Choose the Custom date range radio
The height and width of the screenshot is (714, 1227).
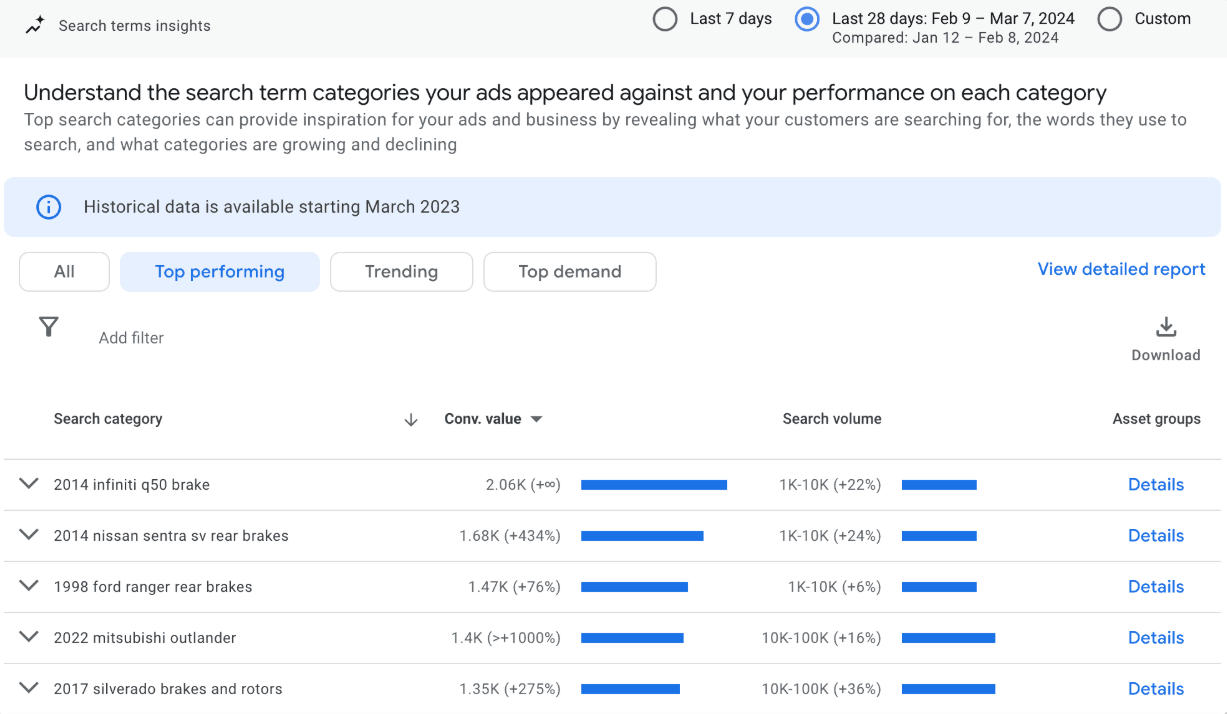click(1109, 19)
